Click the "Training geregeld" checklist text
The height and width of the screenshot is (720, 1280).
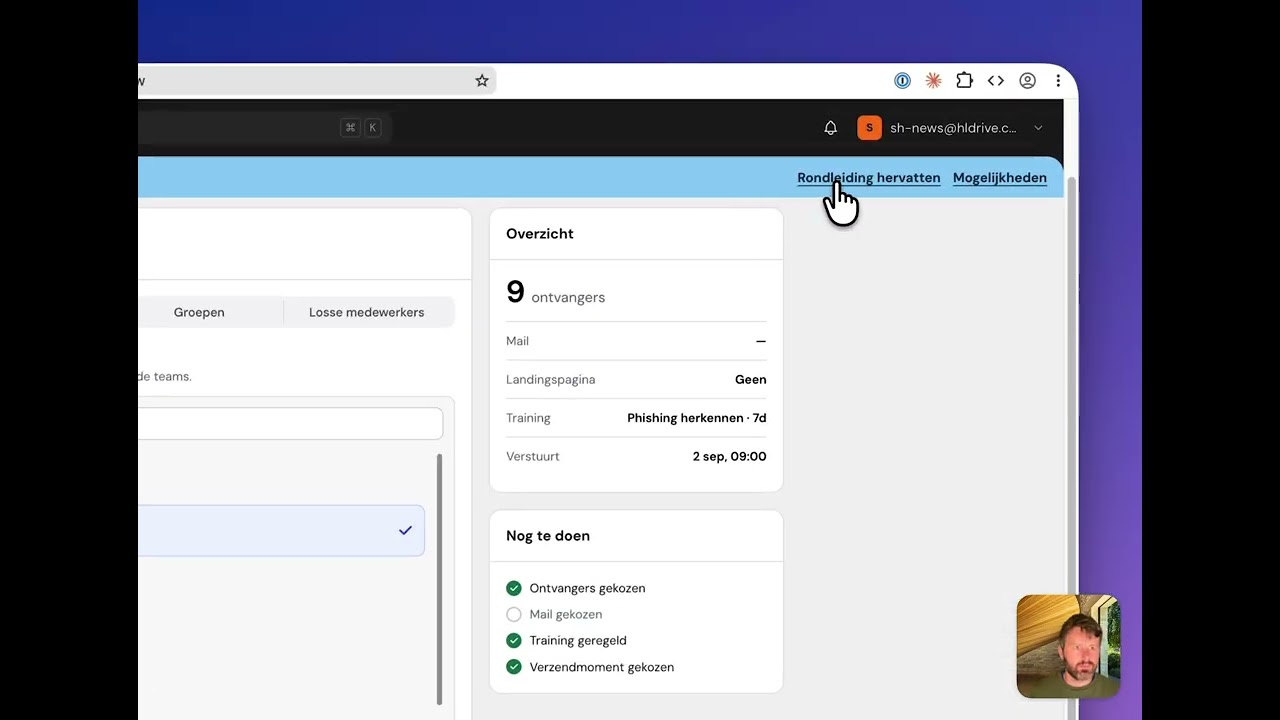578,640
